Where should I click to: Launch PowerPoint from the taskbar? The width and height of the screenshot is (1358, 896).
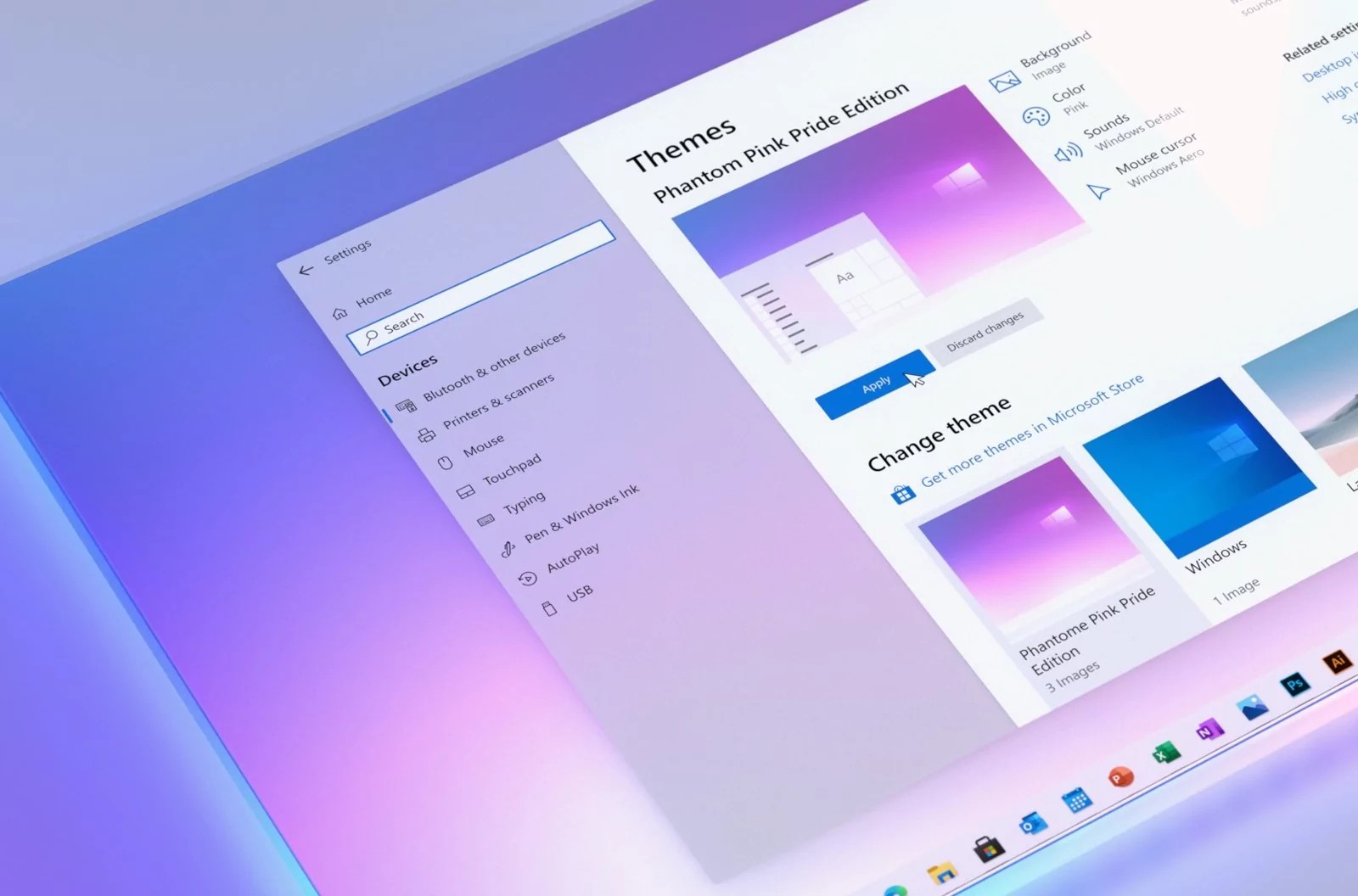(x=1120, y=776)
